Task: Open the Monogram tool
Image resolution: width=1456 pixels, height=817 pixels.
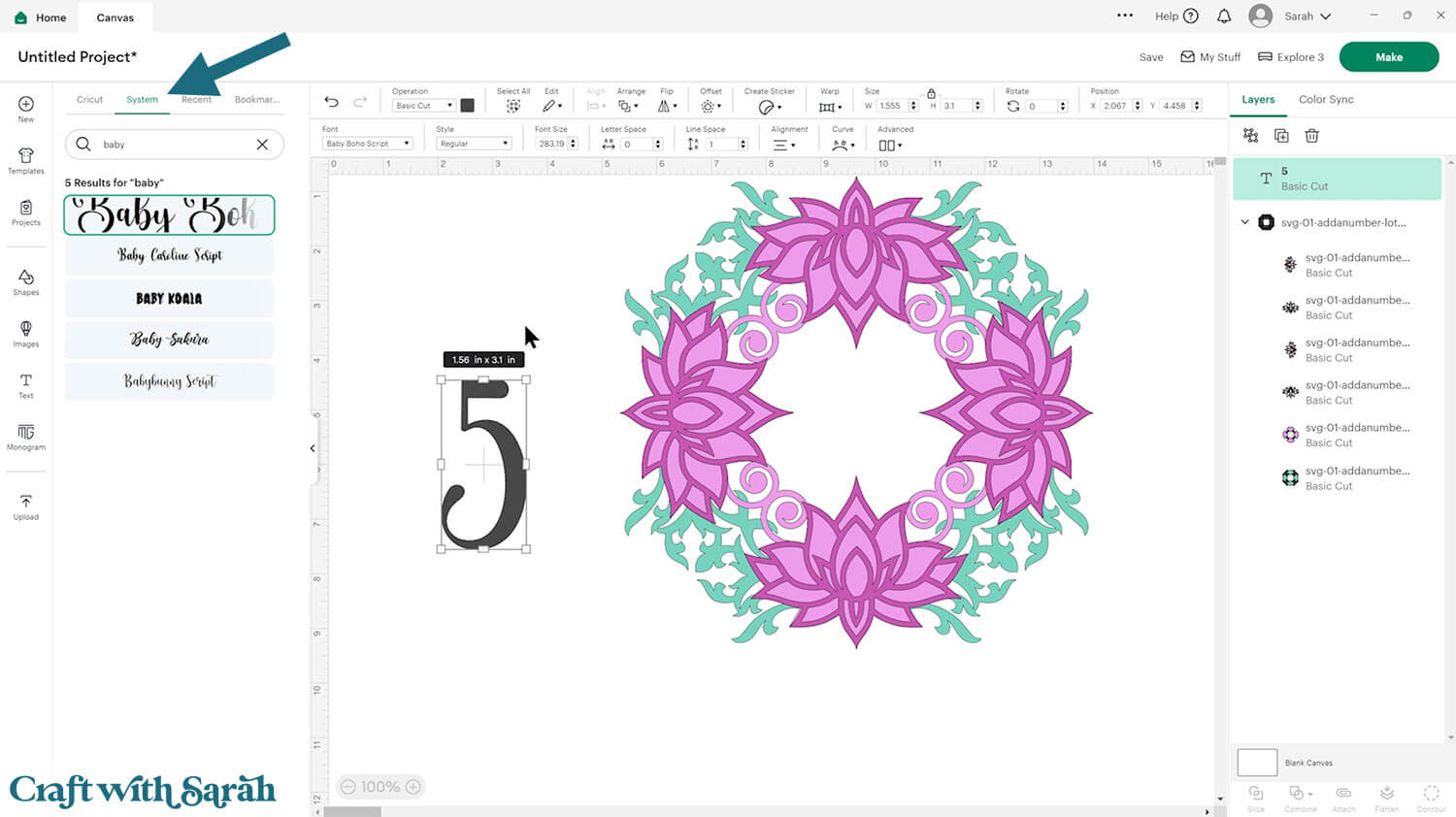Action: point(26,437)
